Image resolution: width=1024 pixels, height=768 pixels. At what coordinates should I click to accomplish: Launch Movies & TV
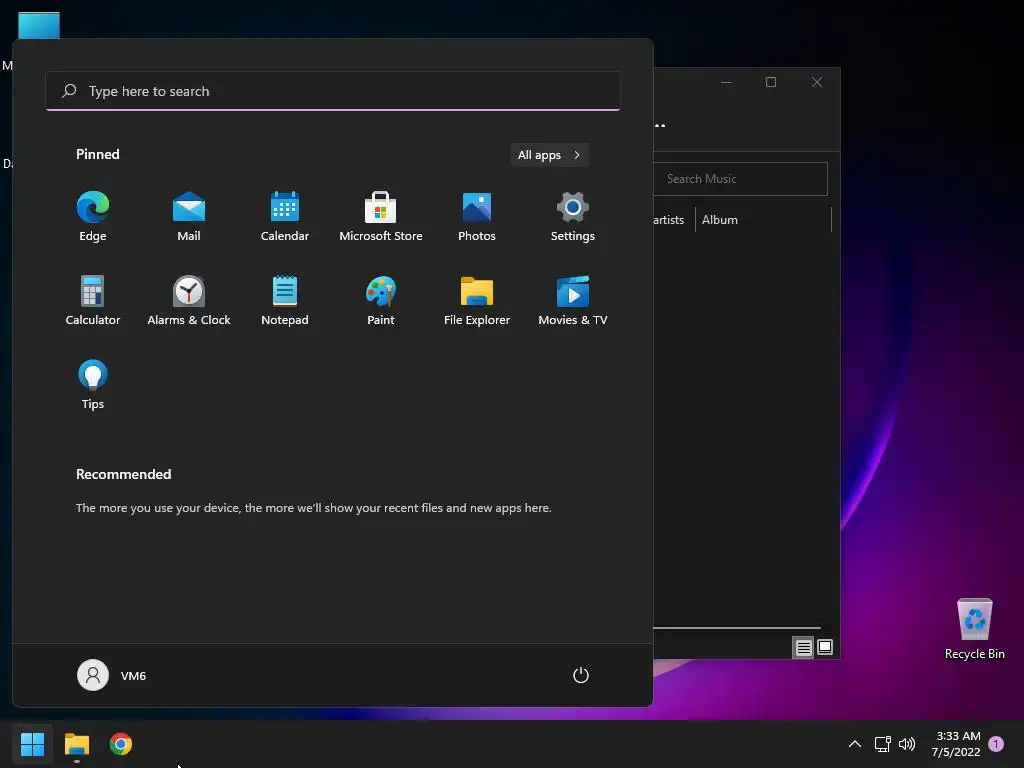[x=573, y=300]
